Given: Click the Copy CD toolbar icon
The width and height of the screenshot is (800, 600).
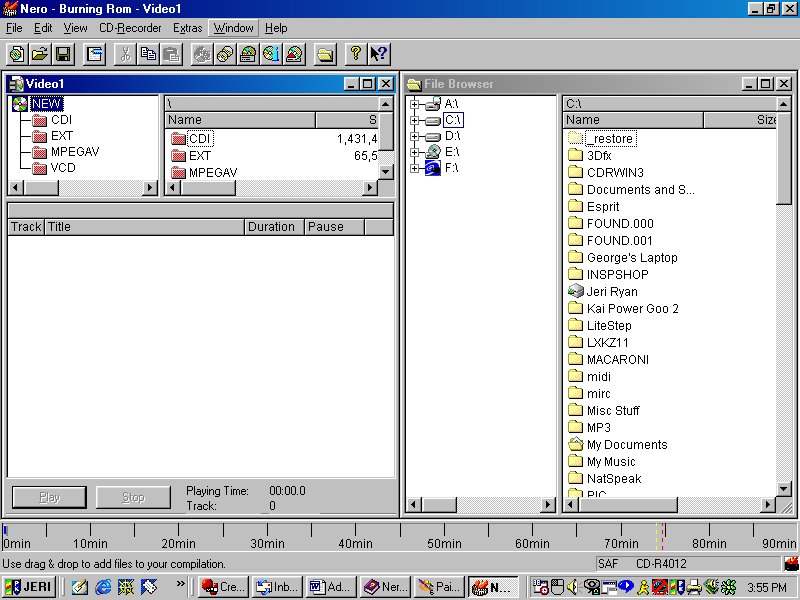Looking at the screenshot, I should click(224, 54).
